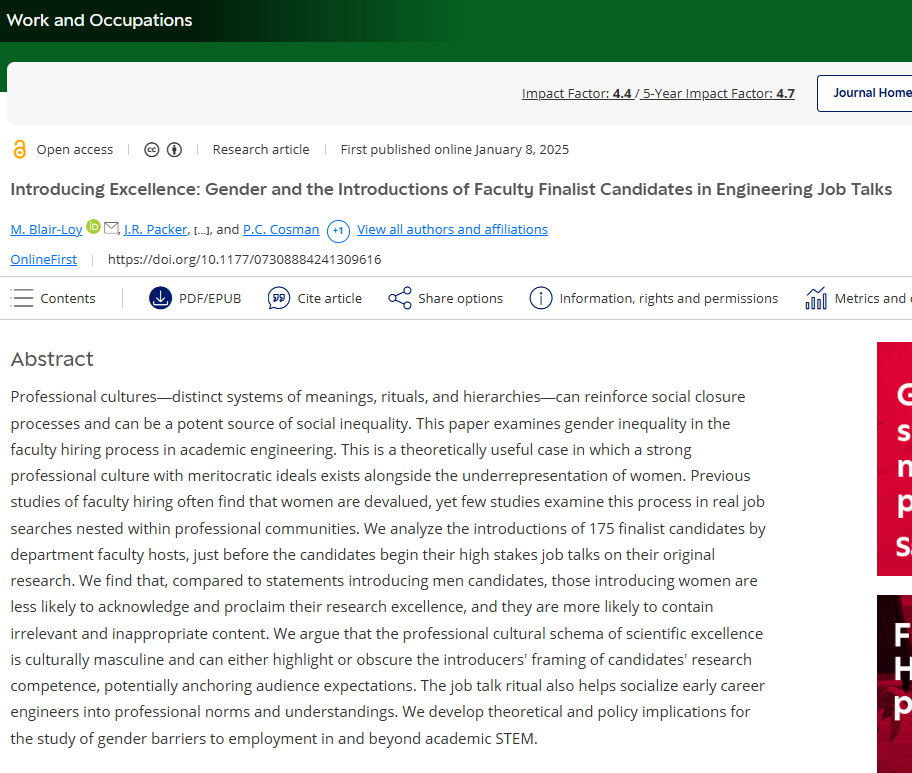Click the Creative Commons CC icon
The width and height of the screenshot is (912, 773).
point(151,150)
